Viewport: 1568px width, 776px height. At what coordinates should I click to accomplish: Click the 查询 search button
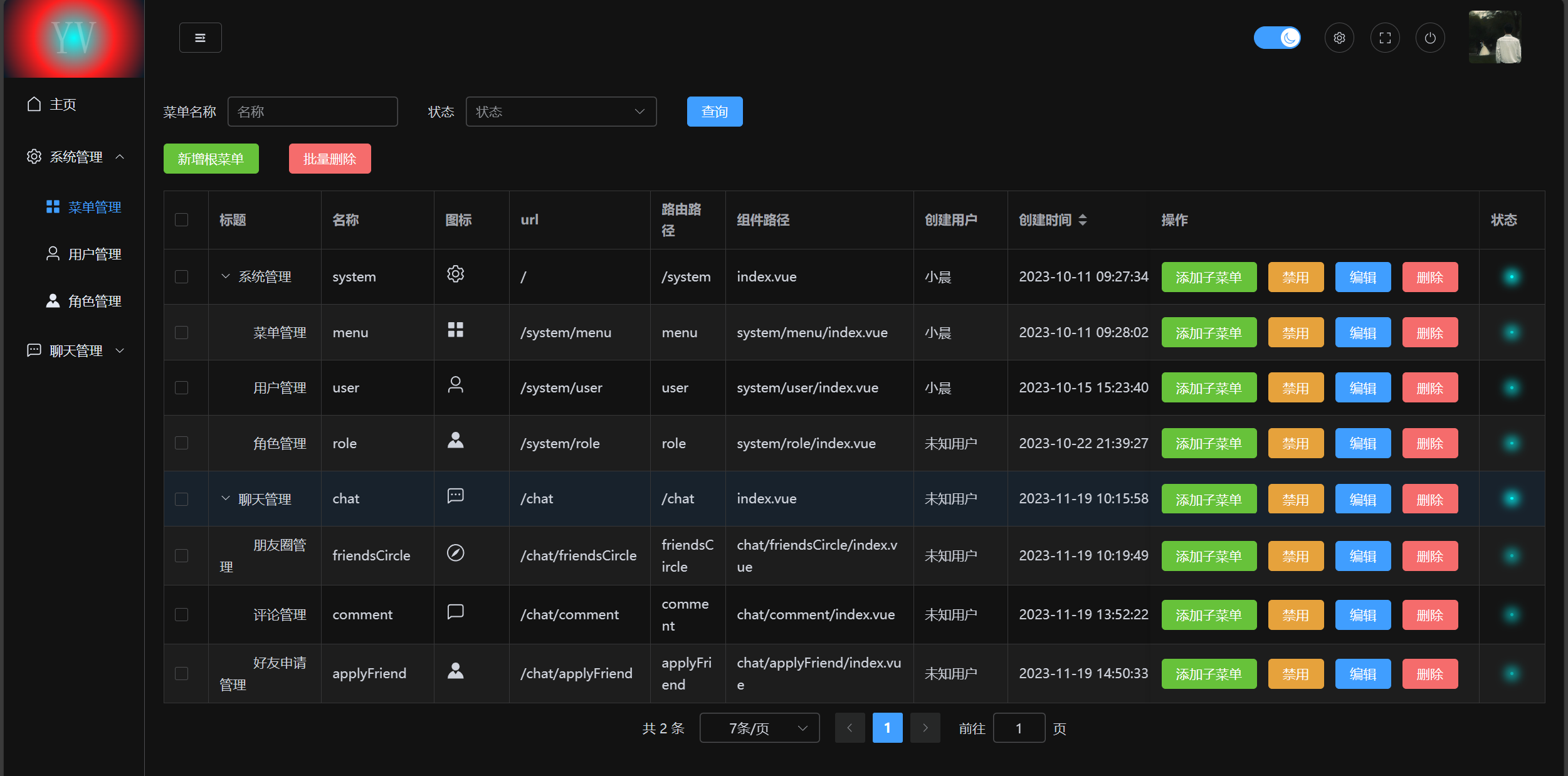pyautogui.click(x=715, y=112)
